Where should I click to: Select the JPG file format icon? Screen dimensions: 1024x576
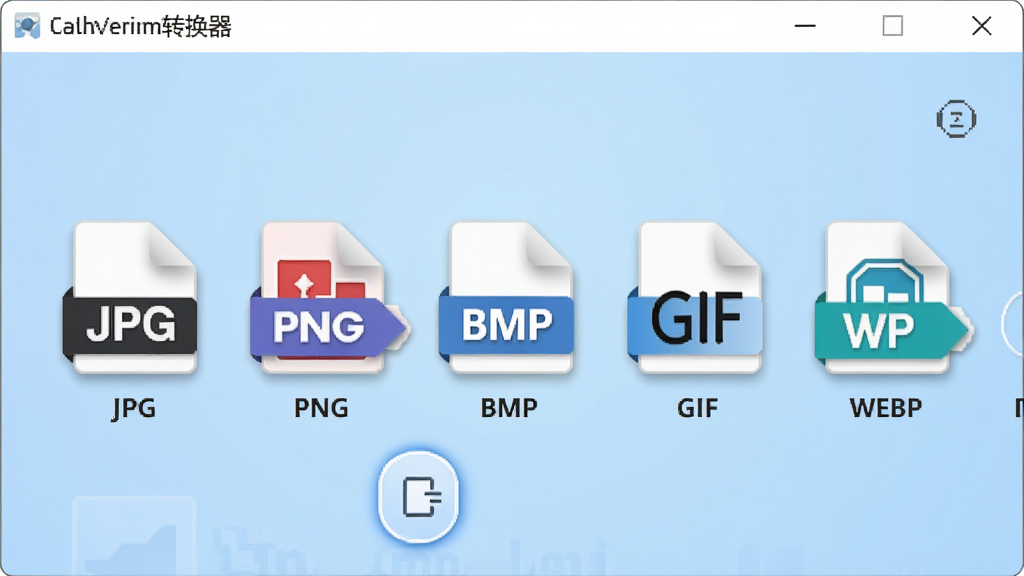pos(131,298)
